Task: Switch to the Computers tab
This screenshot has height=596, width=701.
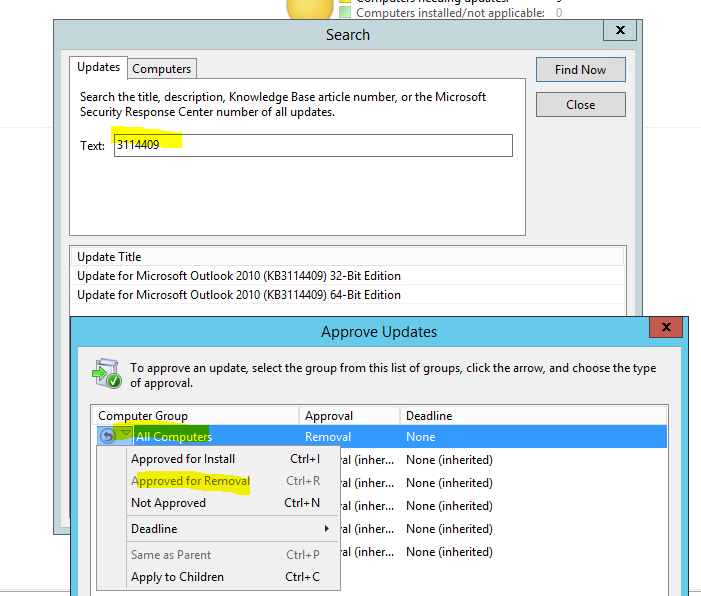Action: tap(161, 69)
